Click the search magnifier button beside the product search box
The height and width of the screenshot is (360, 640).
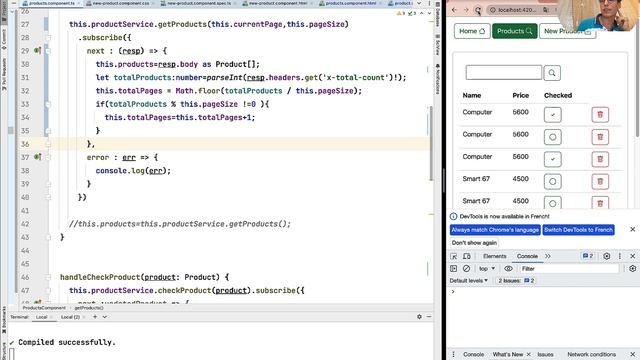tap(552, 73)
